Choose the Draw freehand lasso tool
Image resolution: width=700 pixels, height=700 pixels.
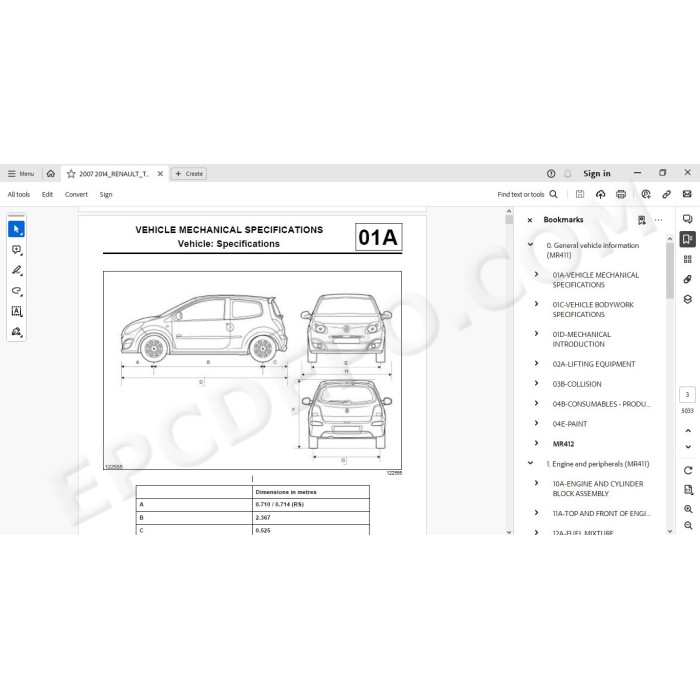coord(17,291)
